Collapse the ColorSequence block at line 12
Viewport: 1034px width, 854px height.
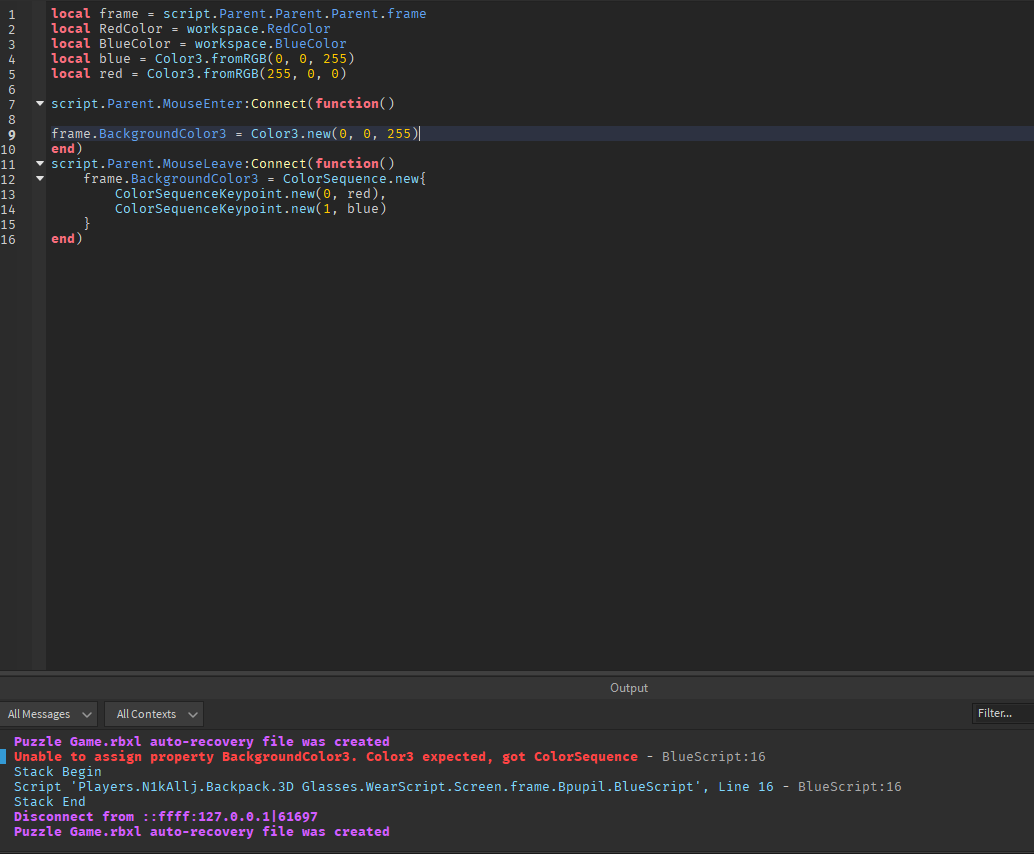39,178
